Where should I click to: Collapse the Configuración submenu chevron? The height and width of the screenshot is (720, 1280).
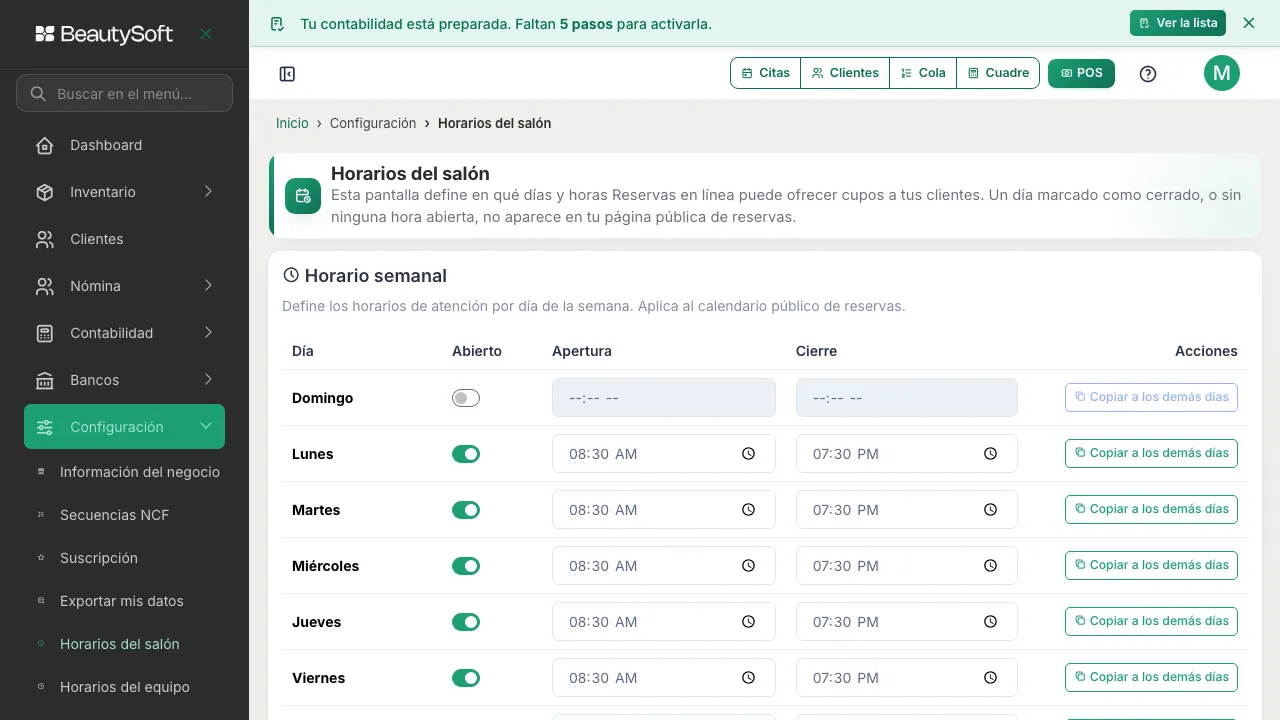[206, 427]
